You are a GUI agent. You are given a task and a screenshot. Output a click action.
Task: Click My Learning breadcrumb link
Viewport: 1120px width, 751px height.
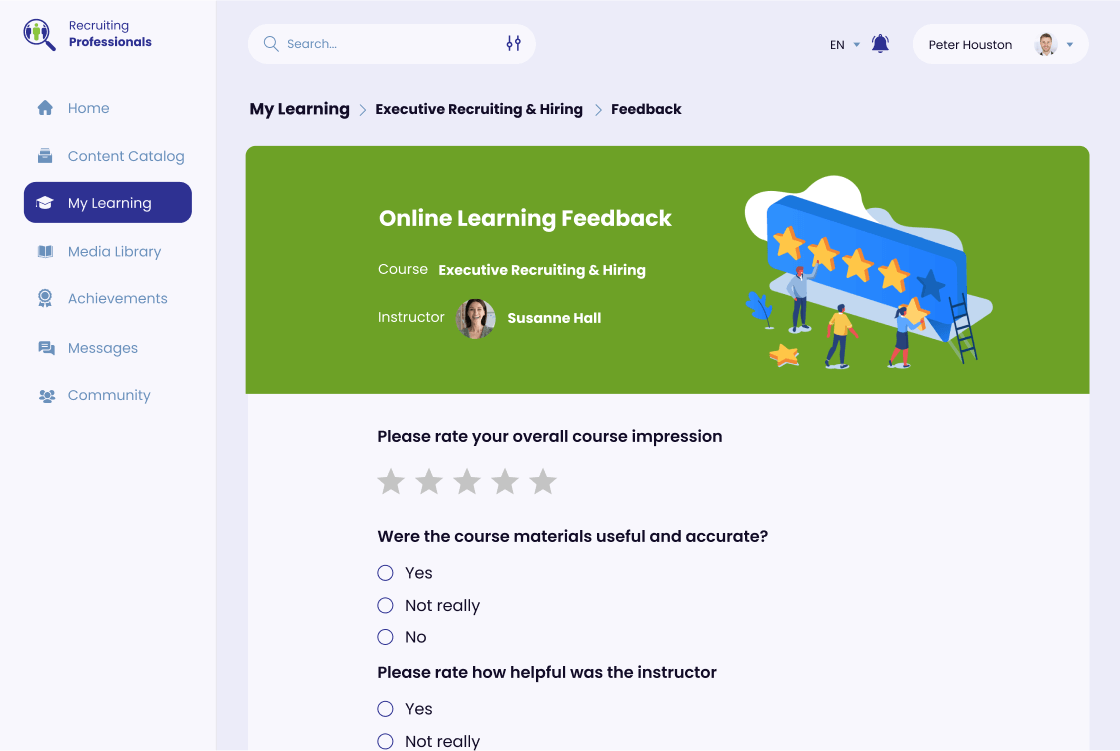[x=299, y=109]
